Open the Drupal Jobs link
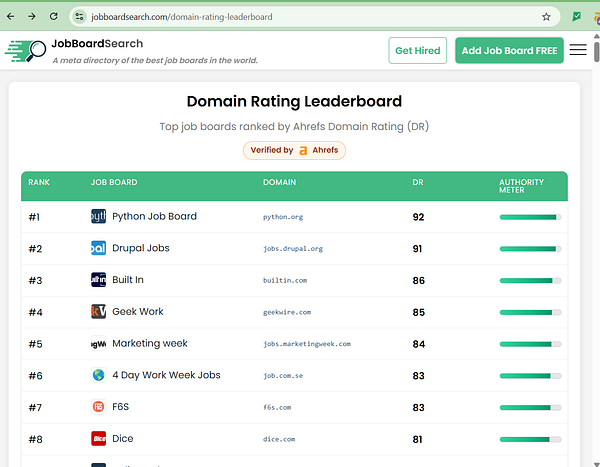600x467 pixels. 140,248
